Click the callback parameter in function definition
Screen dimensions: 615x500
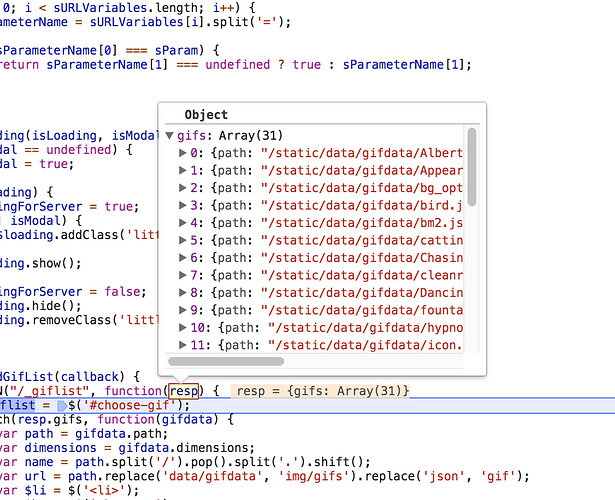(89, 377)
